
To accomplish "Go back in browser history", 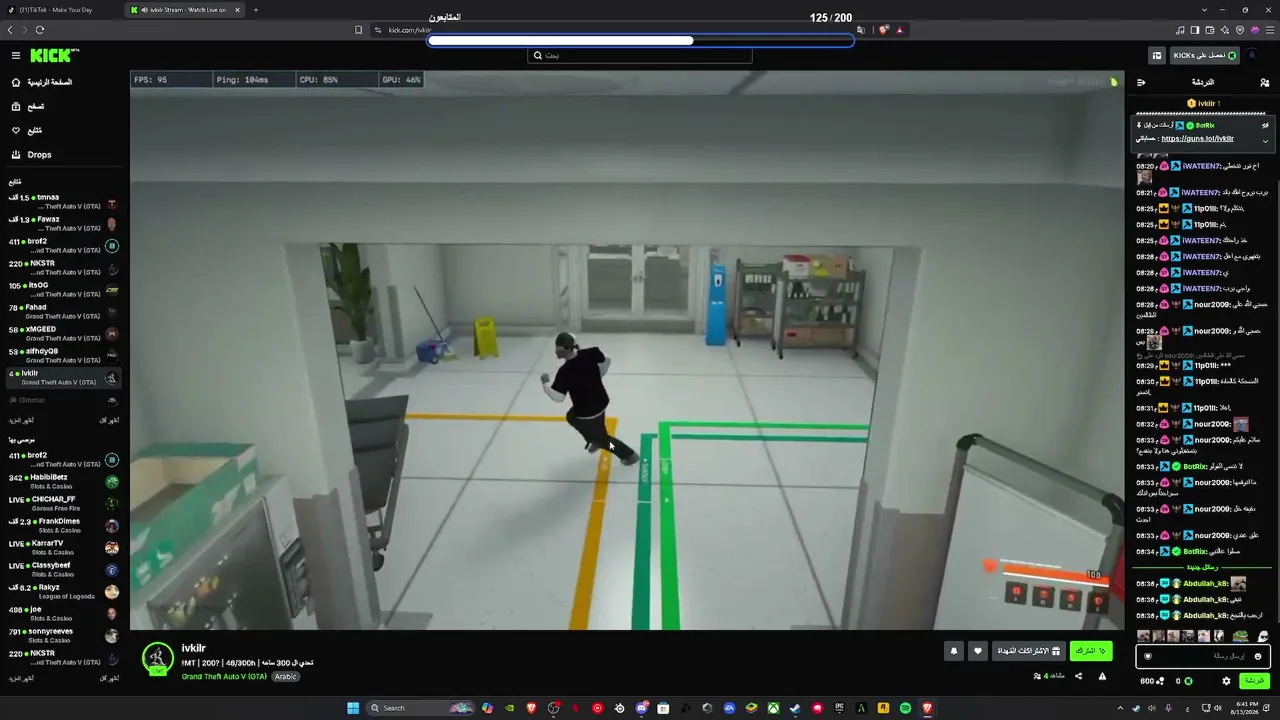I will point(10,30).
